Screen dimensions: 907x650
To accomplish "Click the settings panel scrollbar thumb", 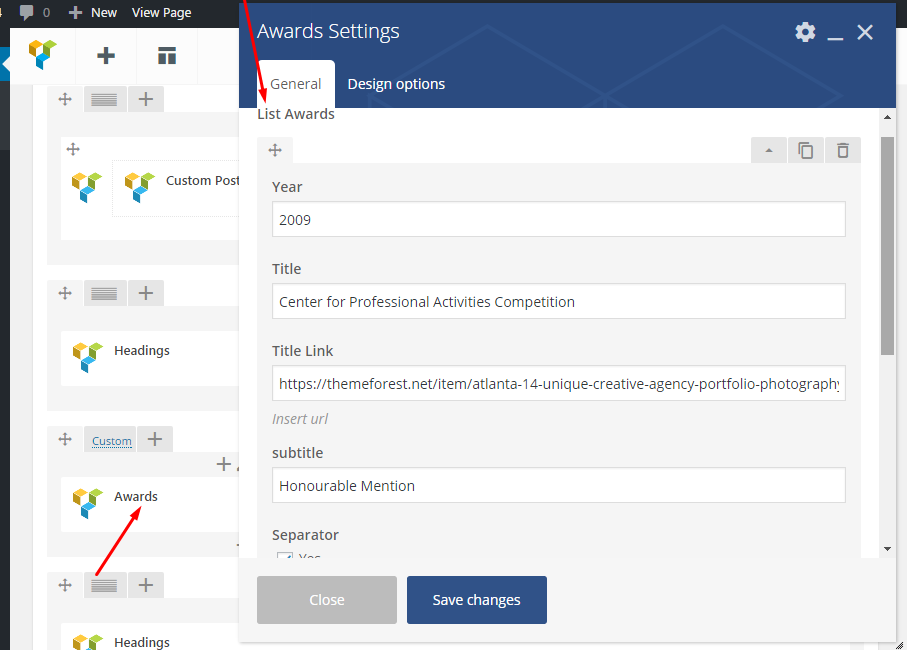I will coord(887,246).
